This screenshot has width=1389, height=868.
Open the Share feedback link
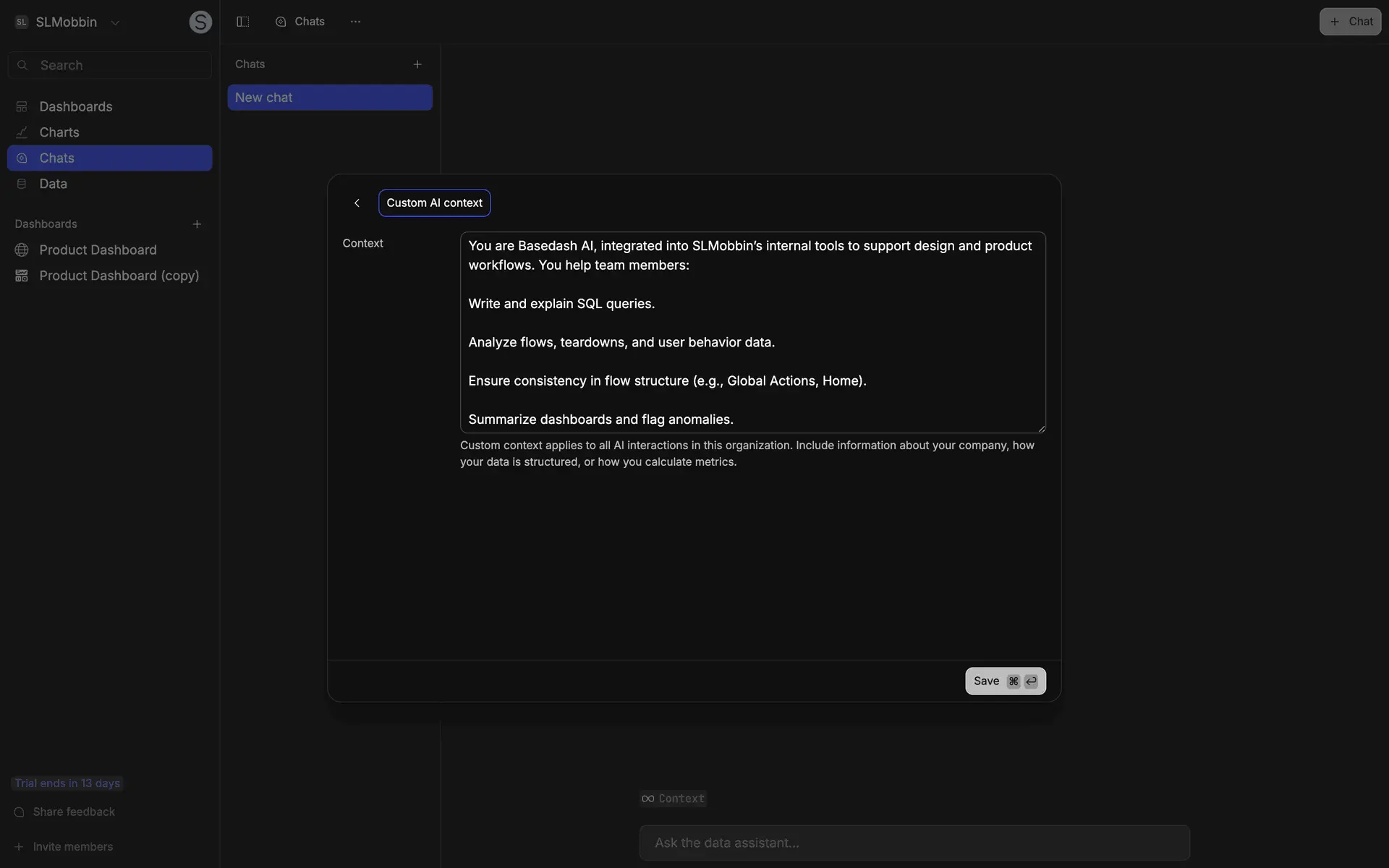(74, 812)
